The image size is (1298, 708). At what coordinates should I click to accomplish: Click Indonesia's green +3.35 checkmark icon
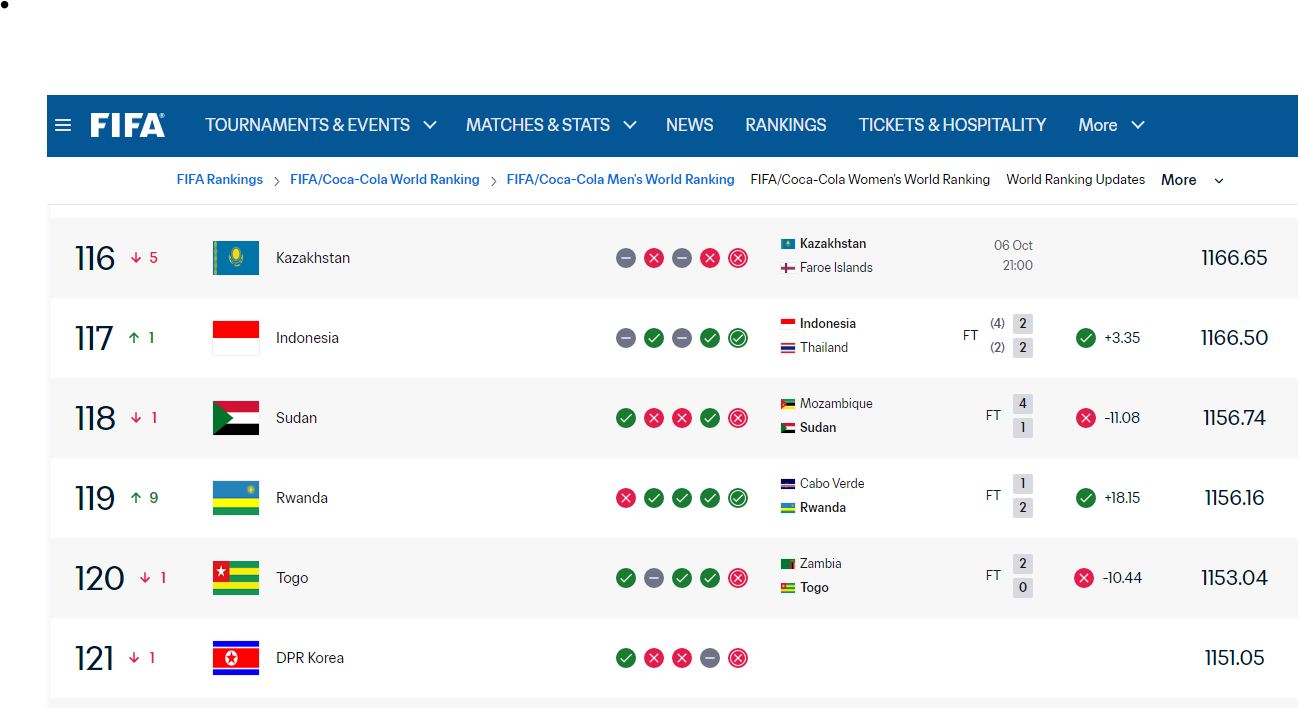click(1086, 338)
